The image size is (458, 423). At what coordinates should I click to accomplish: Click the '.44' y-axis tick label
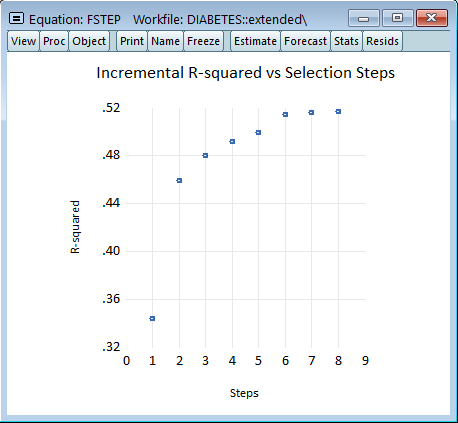[111, 203]
